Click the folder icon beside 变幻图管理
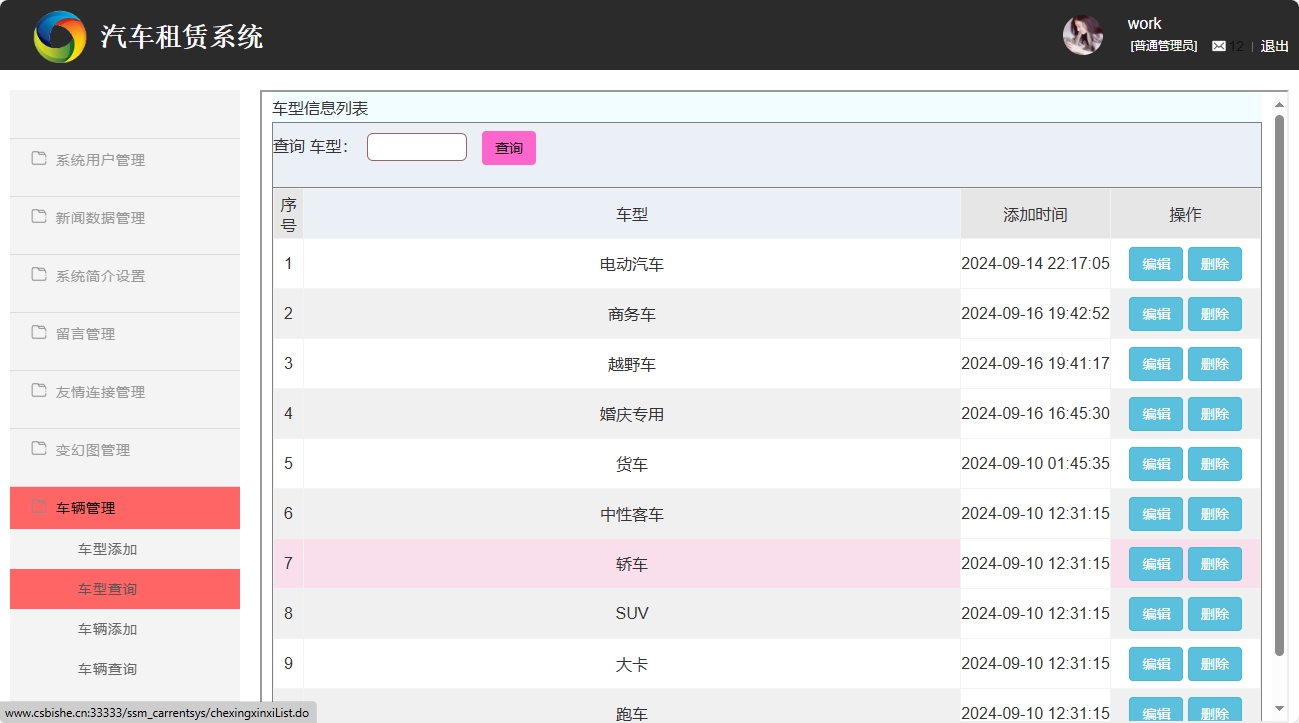 pos(39,449)
